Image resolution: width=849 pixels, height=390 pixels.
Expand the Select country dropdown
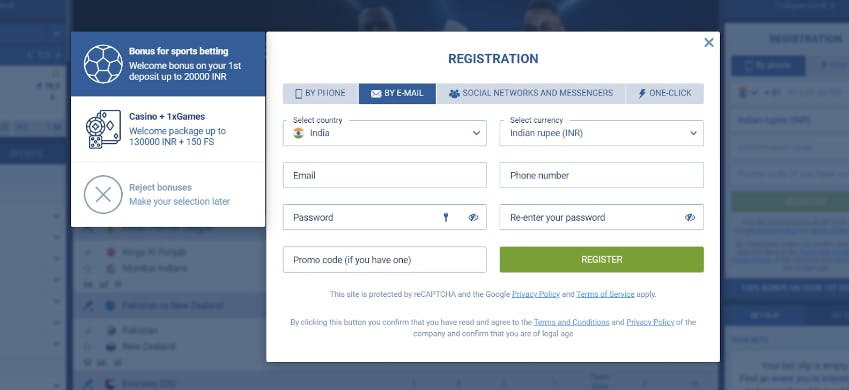384,133
